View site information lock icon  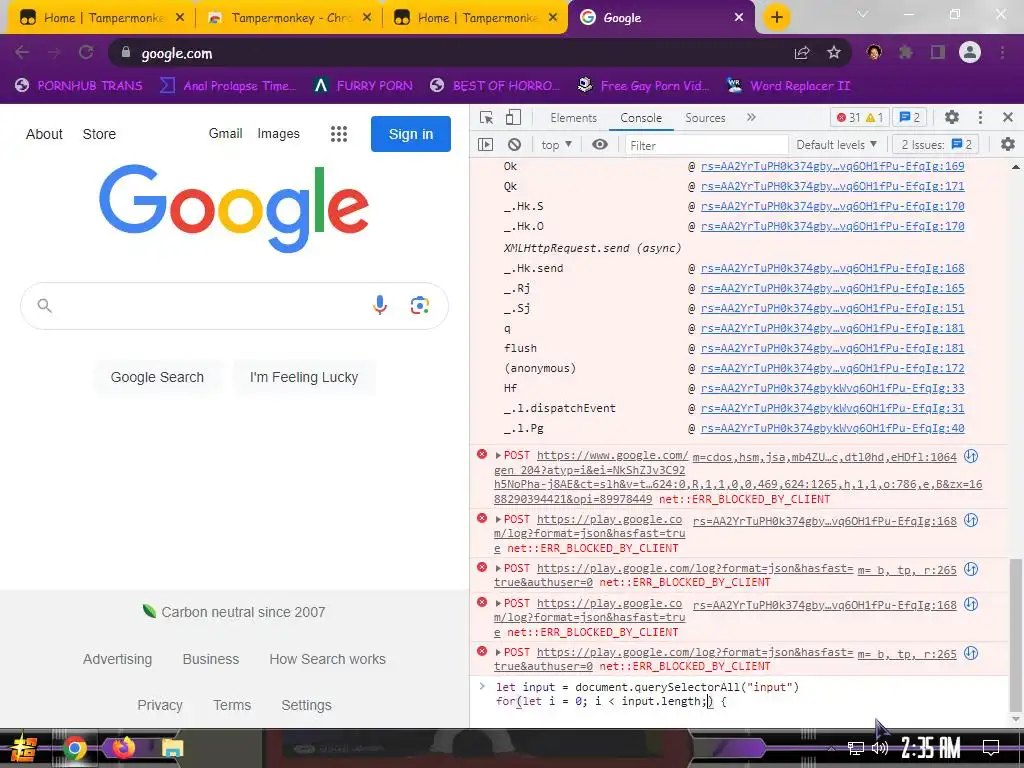pyautogui.click(x=125, y=52)
